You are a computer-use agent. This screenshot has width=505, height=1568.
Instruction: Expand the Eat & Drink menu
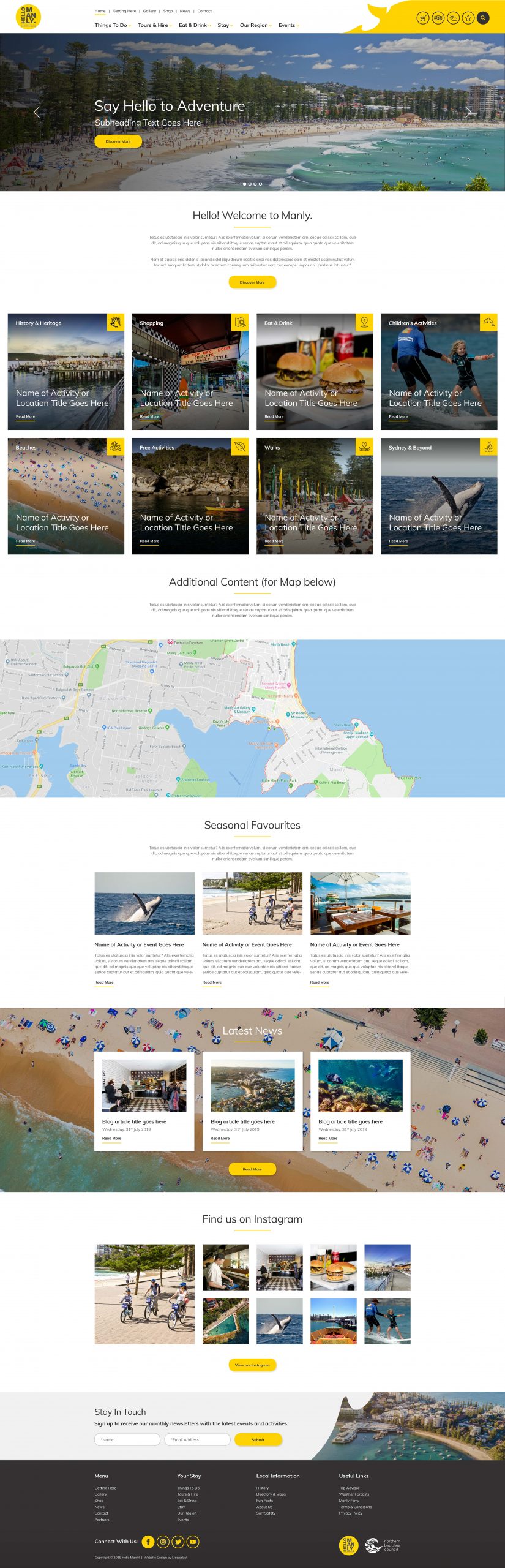pyautogui.click(x=194, y=25)
